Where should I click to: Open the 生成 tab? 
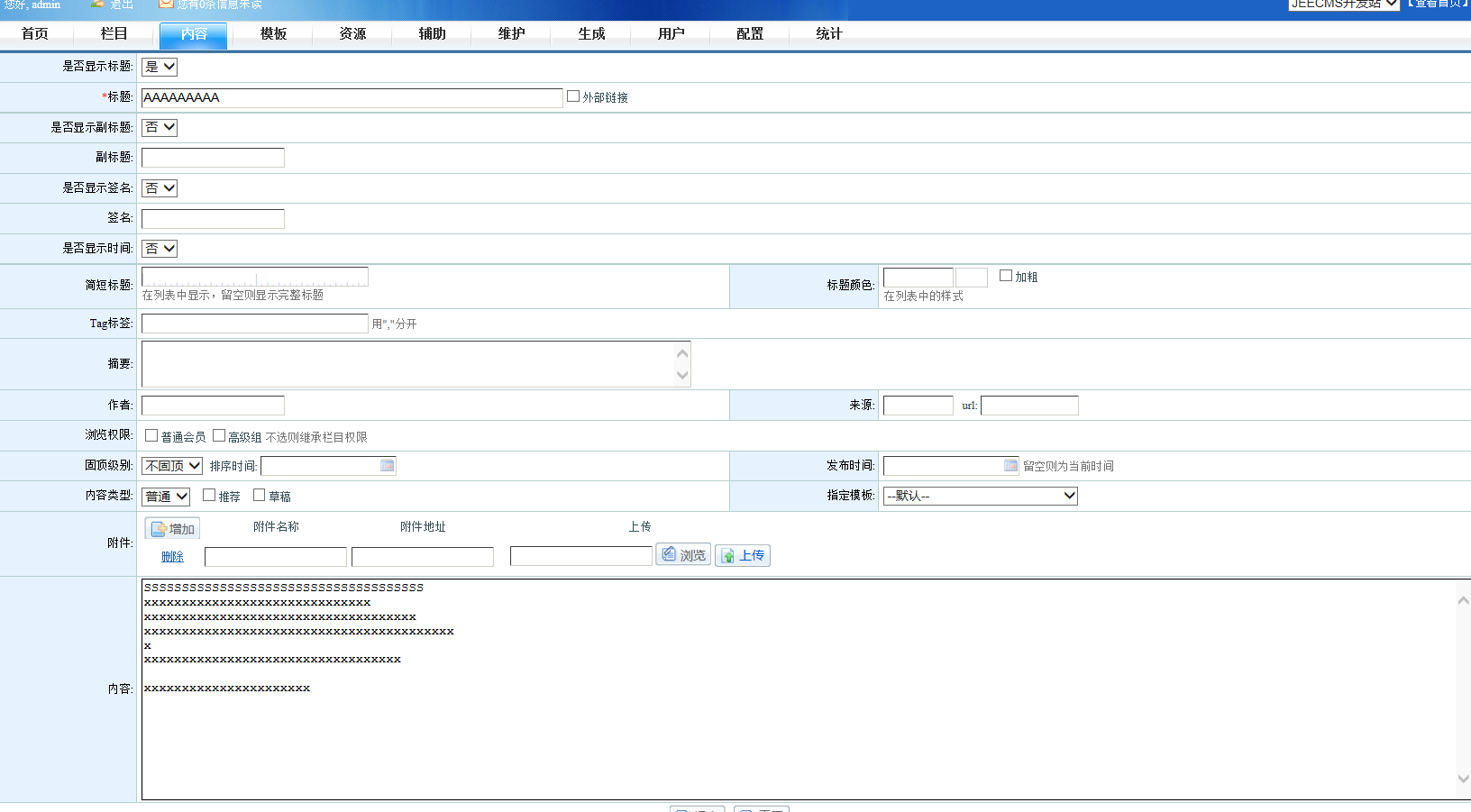[591, 34]
